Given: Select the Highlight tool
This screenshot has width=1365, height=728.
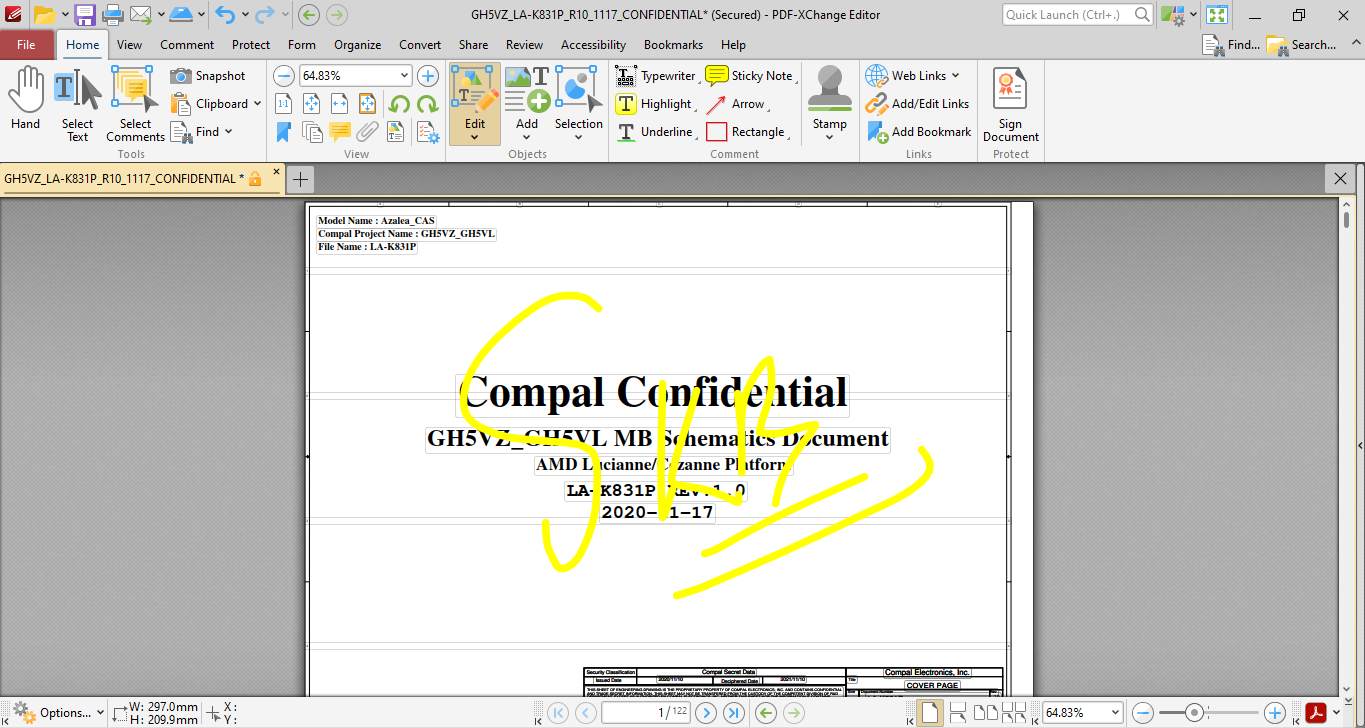Looking at the screenshot, I should pyautogui.click(x=654, y=104).
